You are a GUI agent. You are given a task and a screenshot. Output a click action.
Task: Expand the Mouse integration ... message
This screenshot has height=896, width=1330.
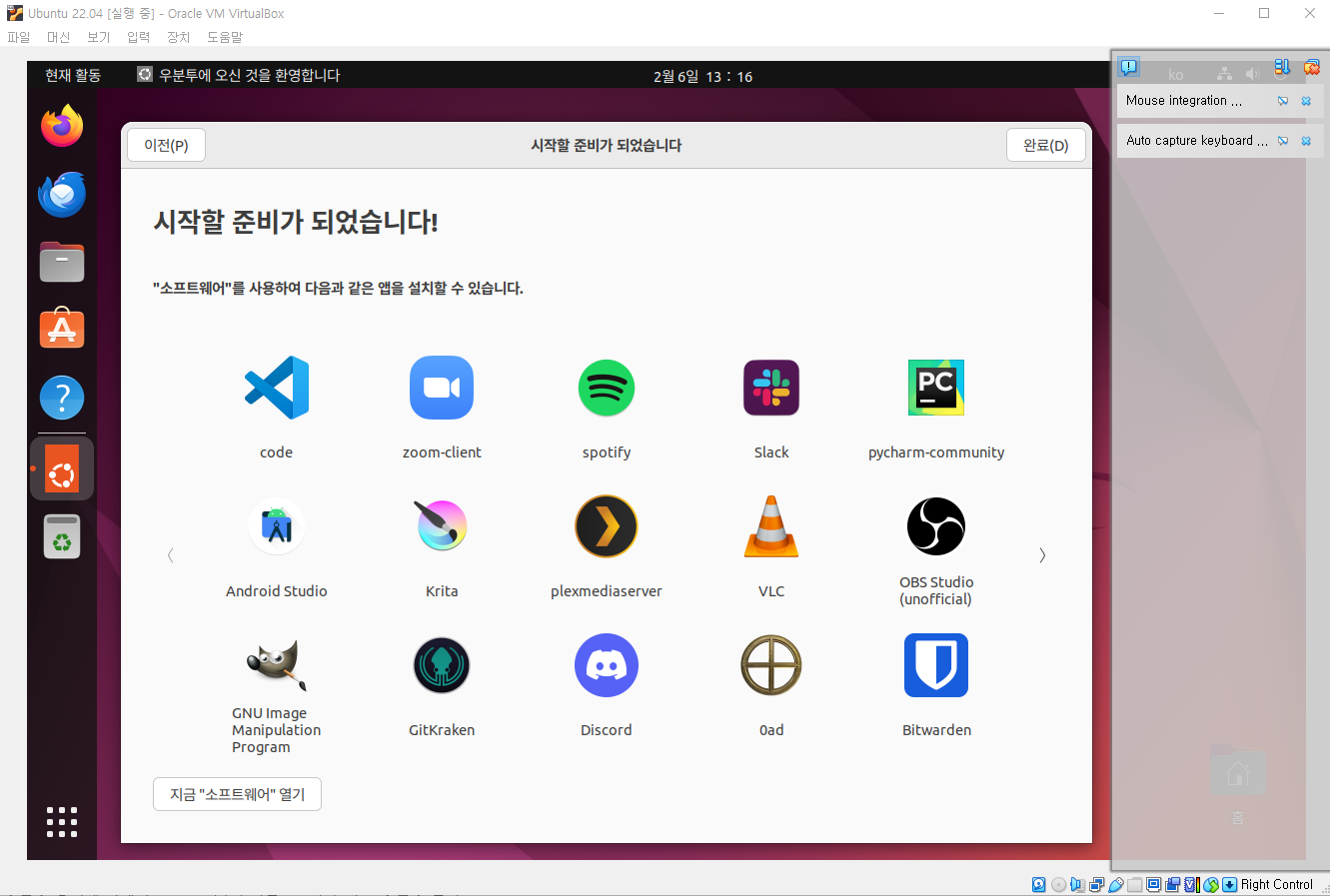[x=1184, y=100]
